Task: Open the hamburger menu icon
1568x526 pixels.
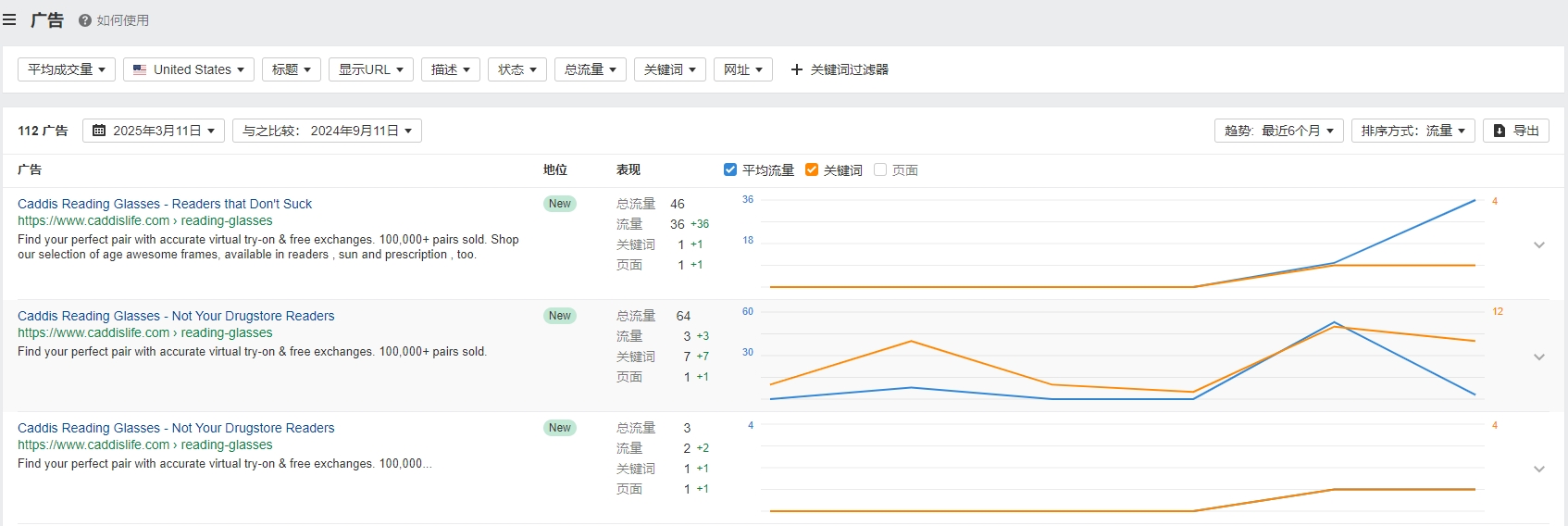Action: pos(9,19)
